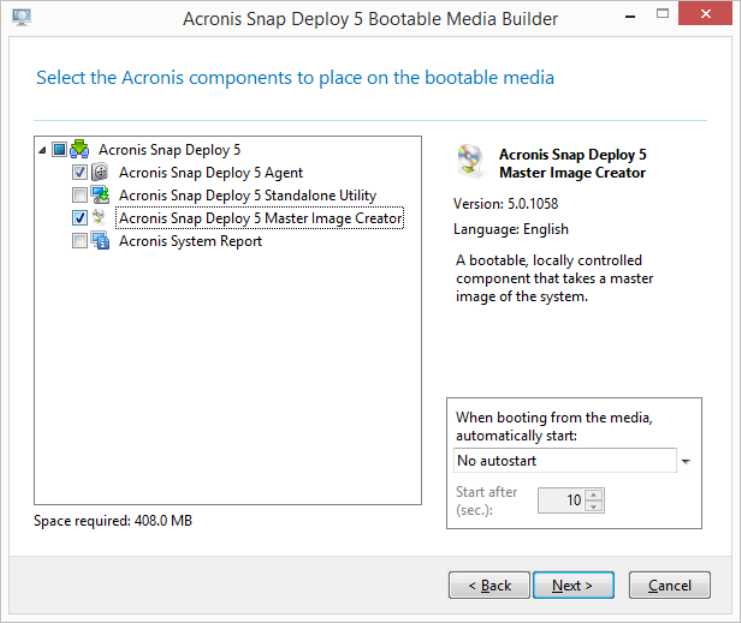Toggle the Acronis Snap Deploy 5 root checkbox
The image size is (741, 623).
pyautogui.click(x=60, y=149)
